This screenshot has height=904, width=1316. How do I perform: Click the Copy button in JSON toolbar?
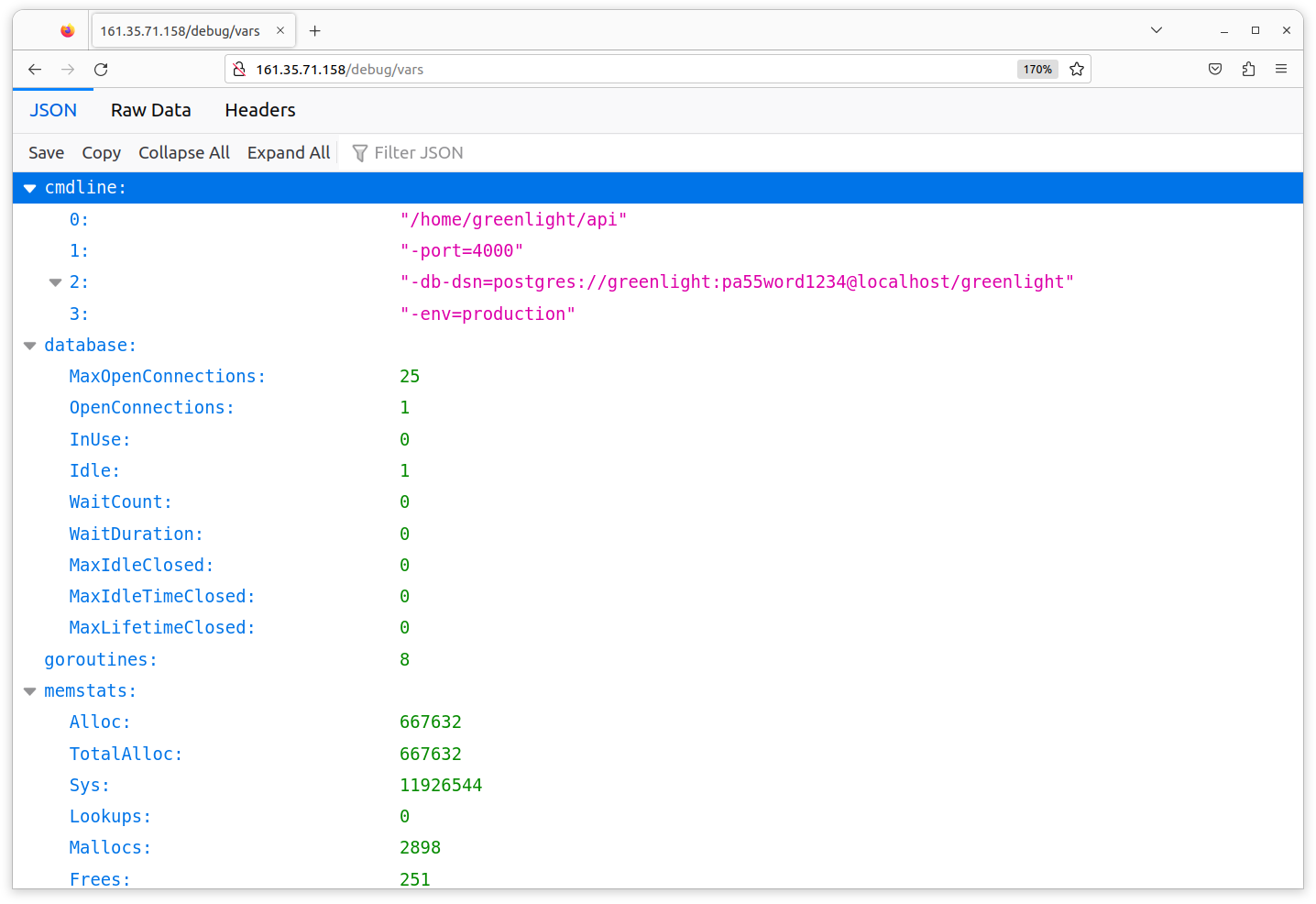pyautogui.click(x=101, y=153)
